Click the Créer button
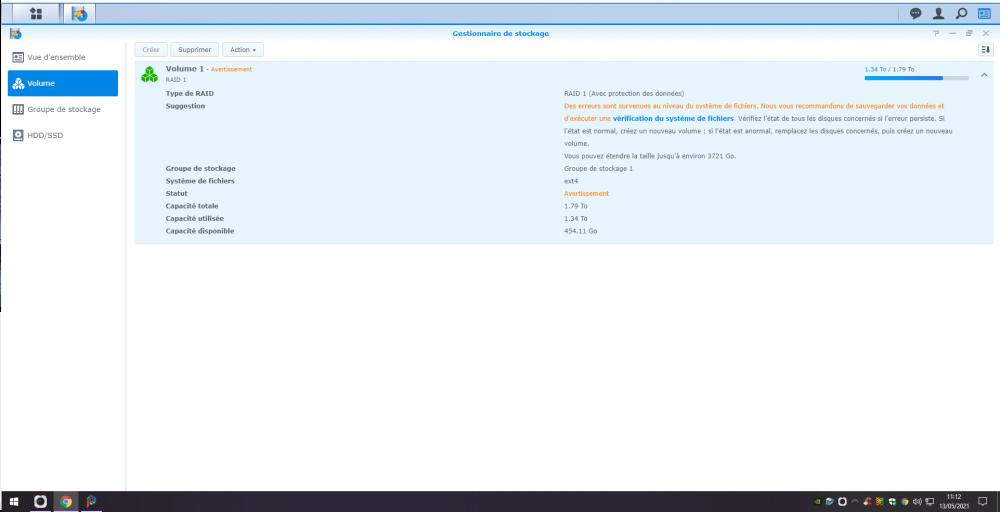Screen dimensions: 1000x512 [x=151, y=50]
